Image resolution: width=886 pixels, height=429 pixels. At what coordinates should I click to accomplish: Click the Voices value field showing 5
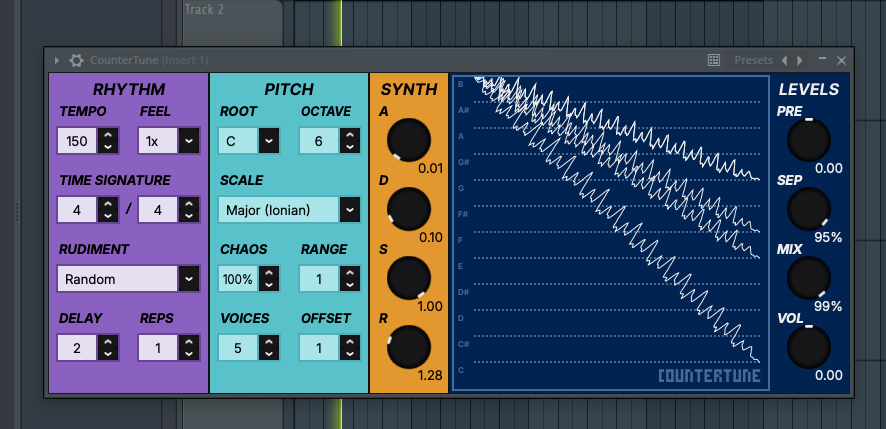pos(238,348)
